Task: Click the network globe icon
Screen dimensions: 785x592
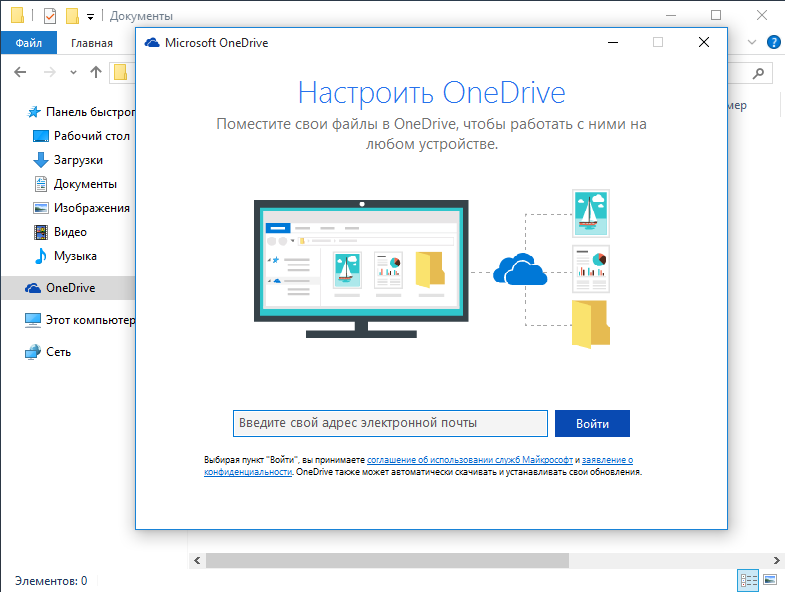Action: (33, 352)
